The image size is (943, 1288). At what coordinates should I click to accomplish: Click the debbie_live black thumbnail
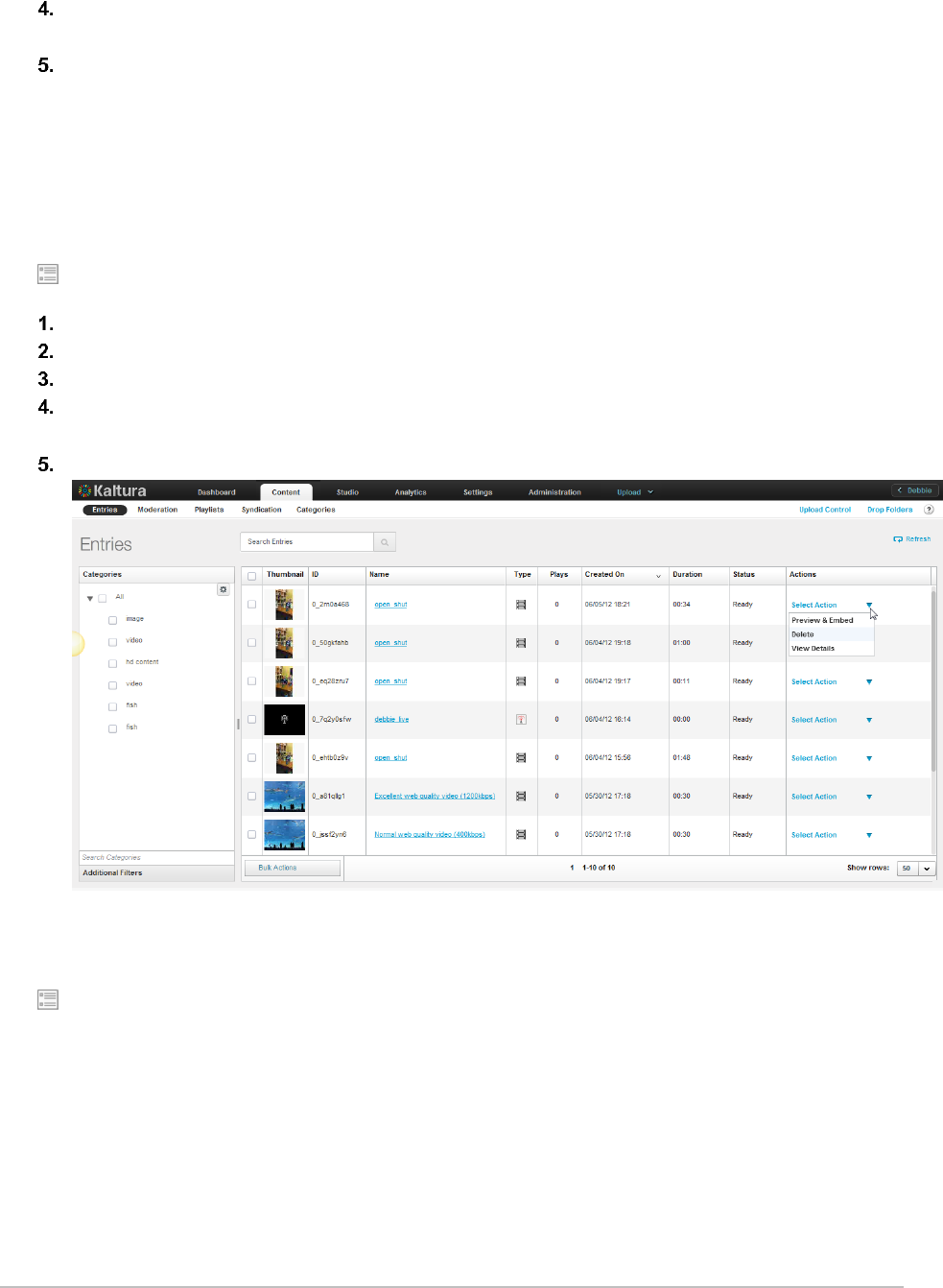[x=285, y=720]
